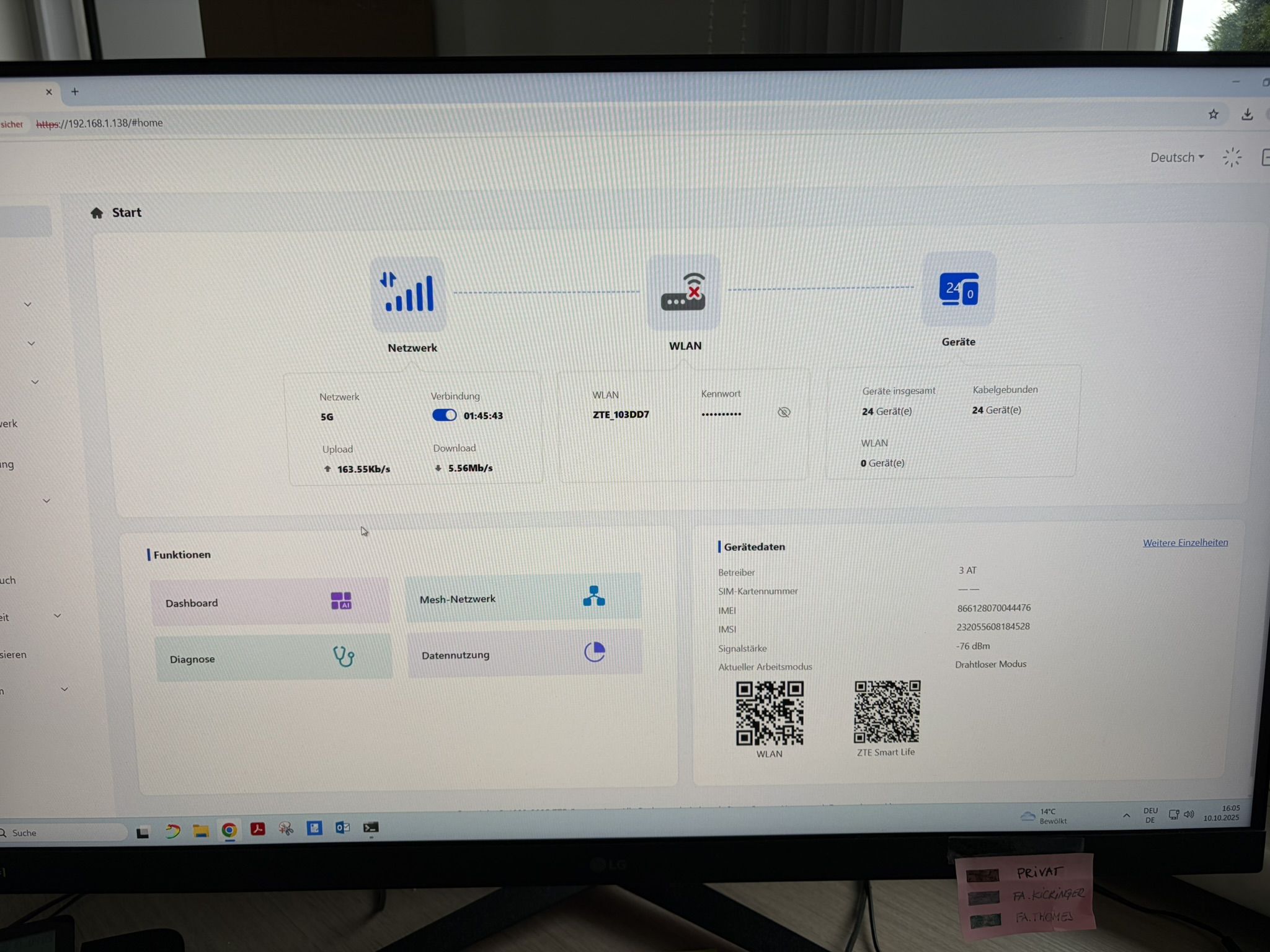
Task: Click the sun-shaped icon beside Deutsch
Action: [x=1232, y=157]
